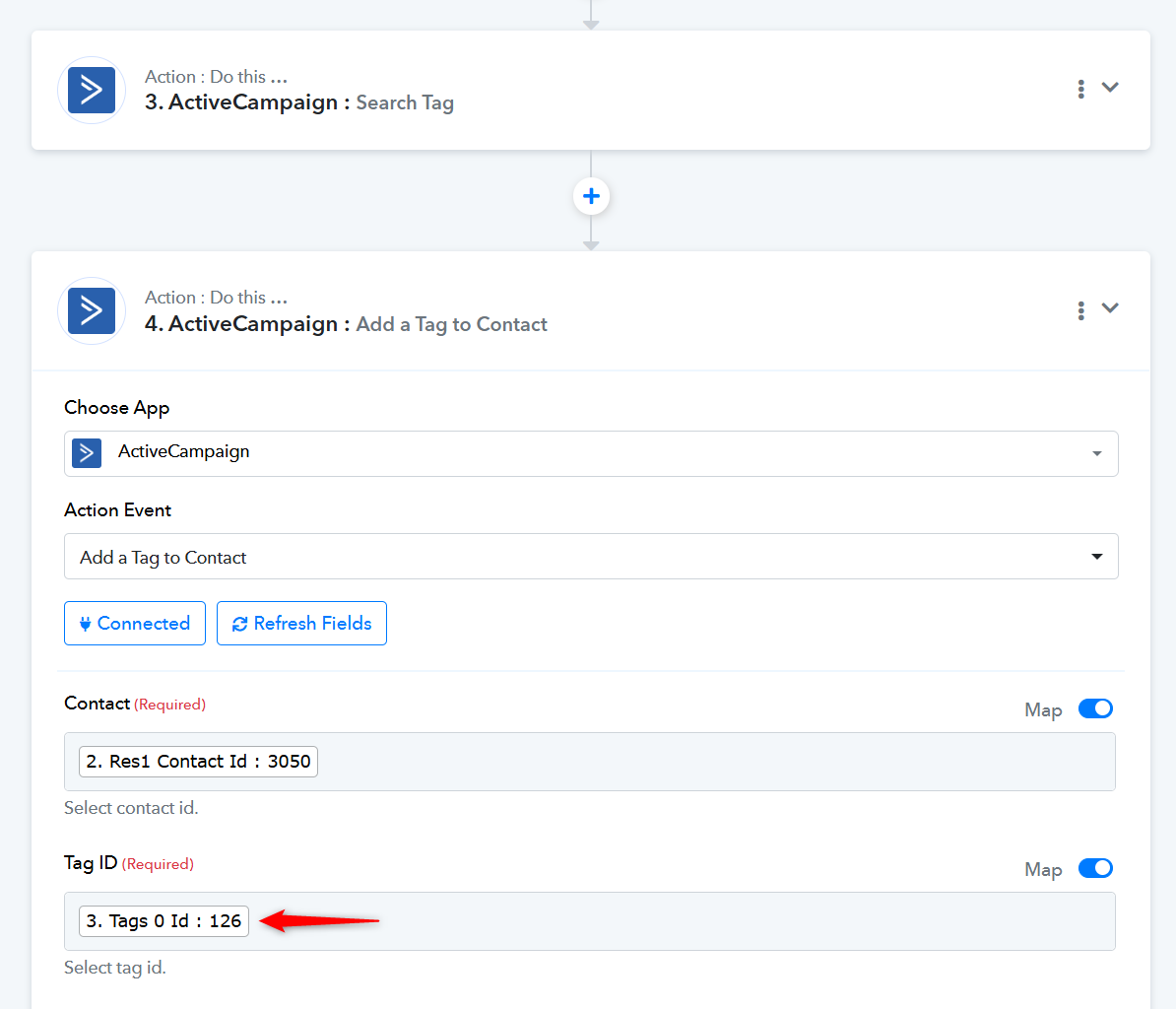Open the Choose App ActiveCampaign dropdown
Screen dimensions: 1176x1009
tap(591, 453)
